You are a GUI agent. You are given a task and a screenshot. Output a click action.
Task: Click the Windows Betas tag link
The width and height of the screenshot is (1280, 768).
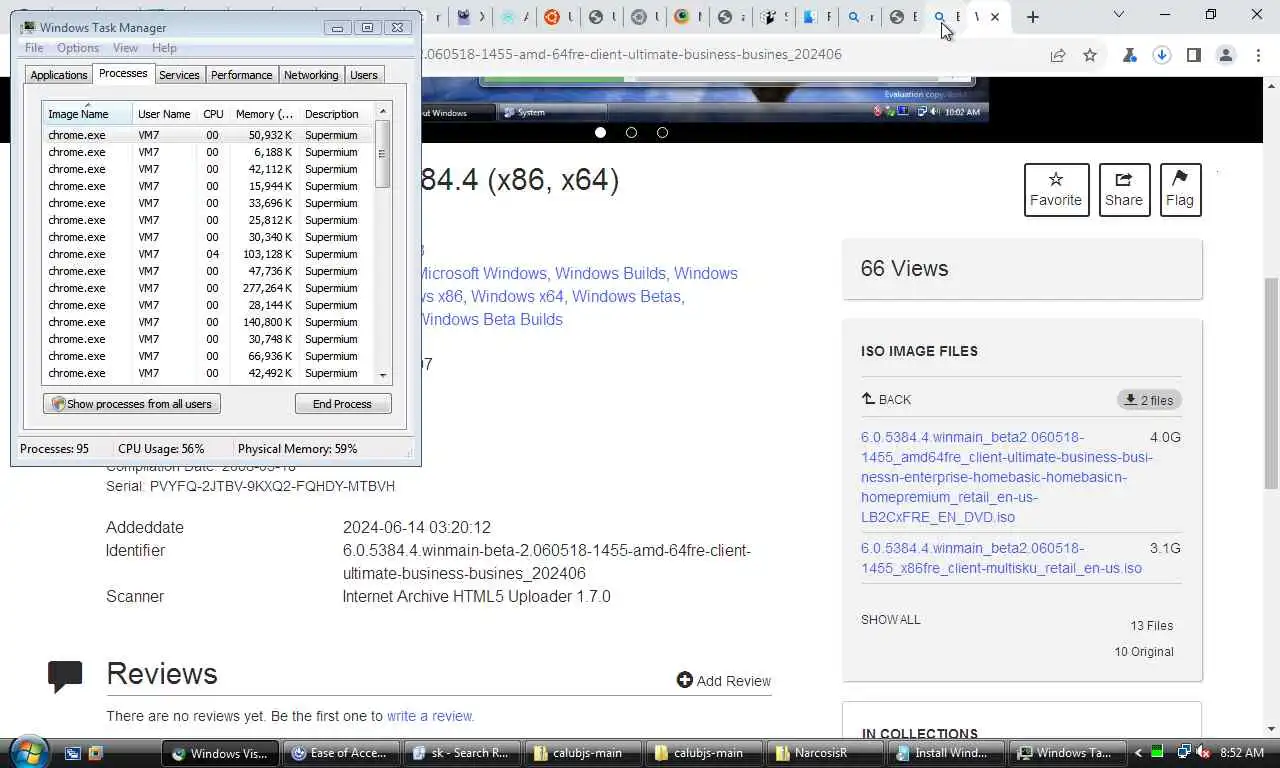tap(627, 296)
